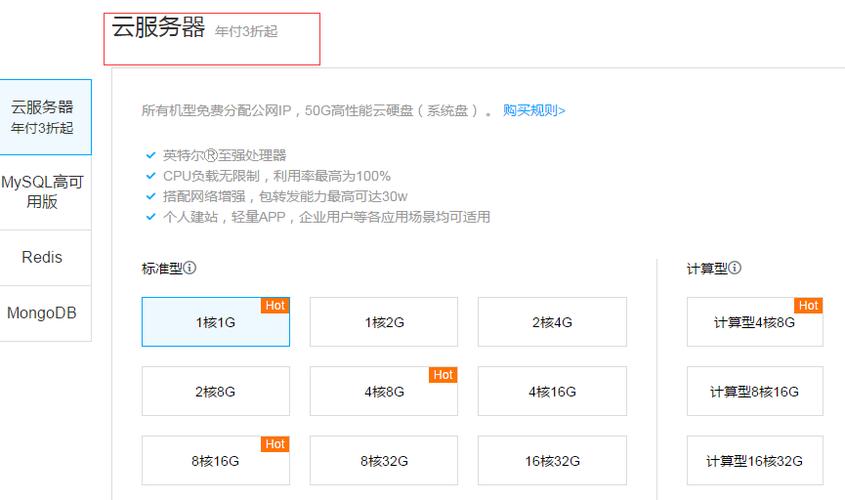Open the MySQL高可用版 sidebar tab

pyautogui.click(x=45, y=192)
